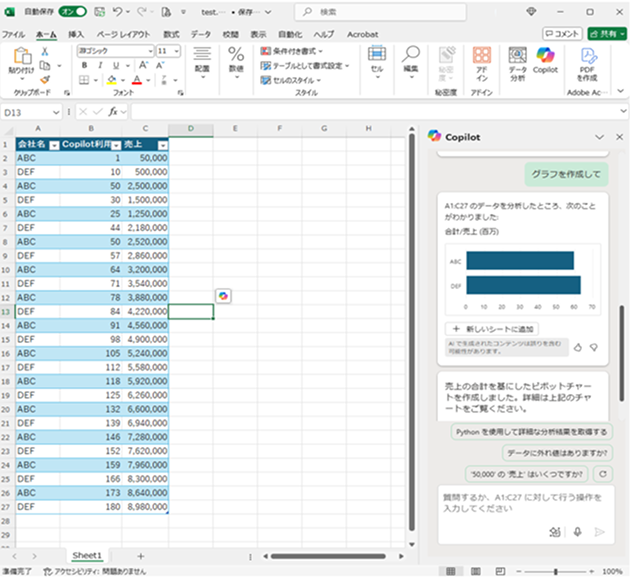This screenshot has width=630, height=578.
Task: Open the Copilot利用 column filter dropdown
Action: coord(116,145)
